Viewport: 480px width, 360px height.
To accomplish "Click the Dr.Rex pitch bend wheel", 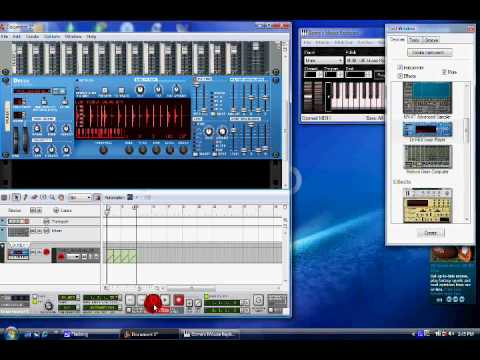I will click(16, 139).
